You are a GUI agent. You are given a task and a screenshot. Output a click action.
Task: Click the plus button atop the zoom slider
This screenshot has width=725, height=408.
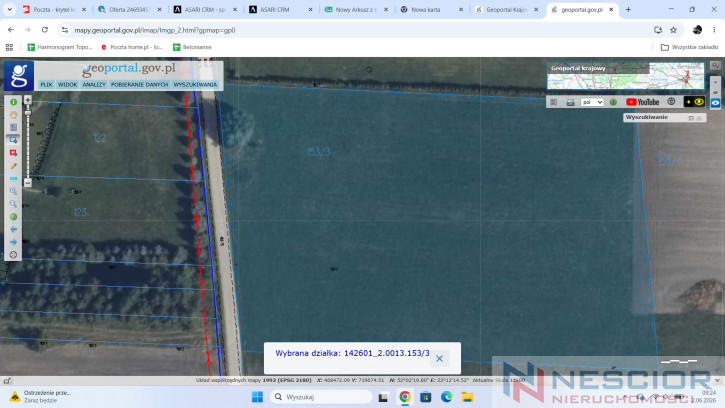pos(28,100)
